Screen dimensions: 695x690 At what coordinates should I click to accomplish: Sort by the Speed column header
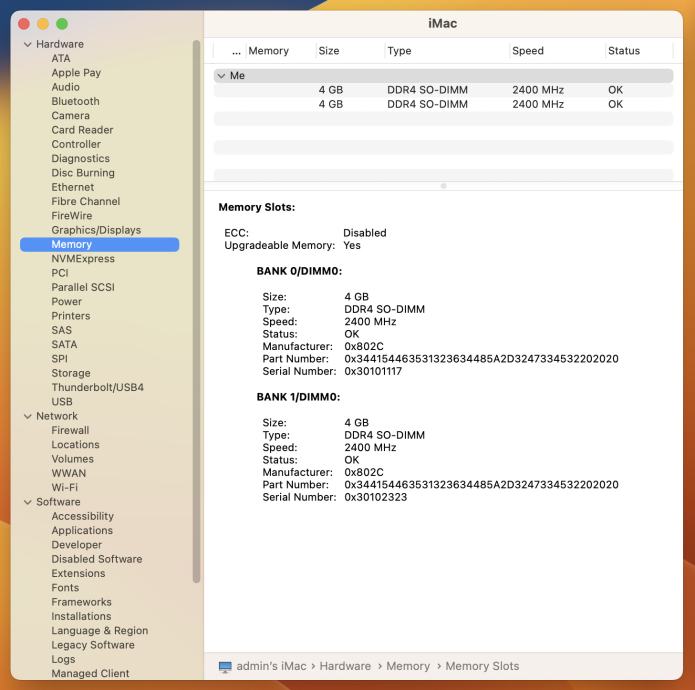coord(527,51)
